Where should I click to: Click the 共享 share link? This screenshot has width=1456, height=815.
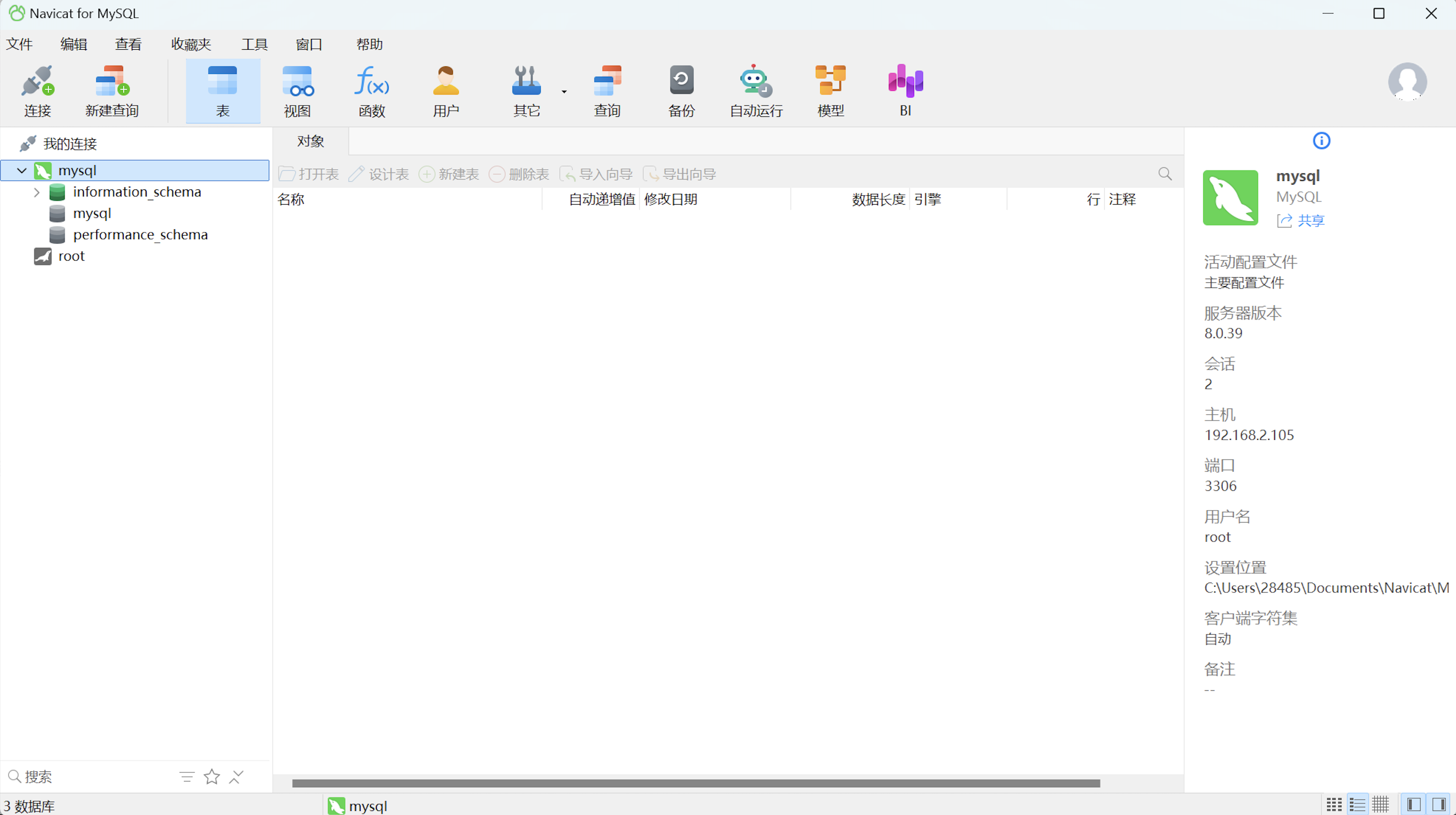[1311, 221]
